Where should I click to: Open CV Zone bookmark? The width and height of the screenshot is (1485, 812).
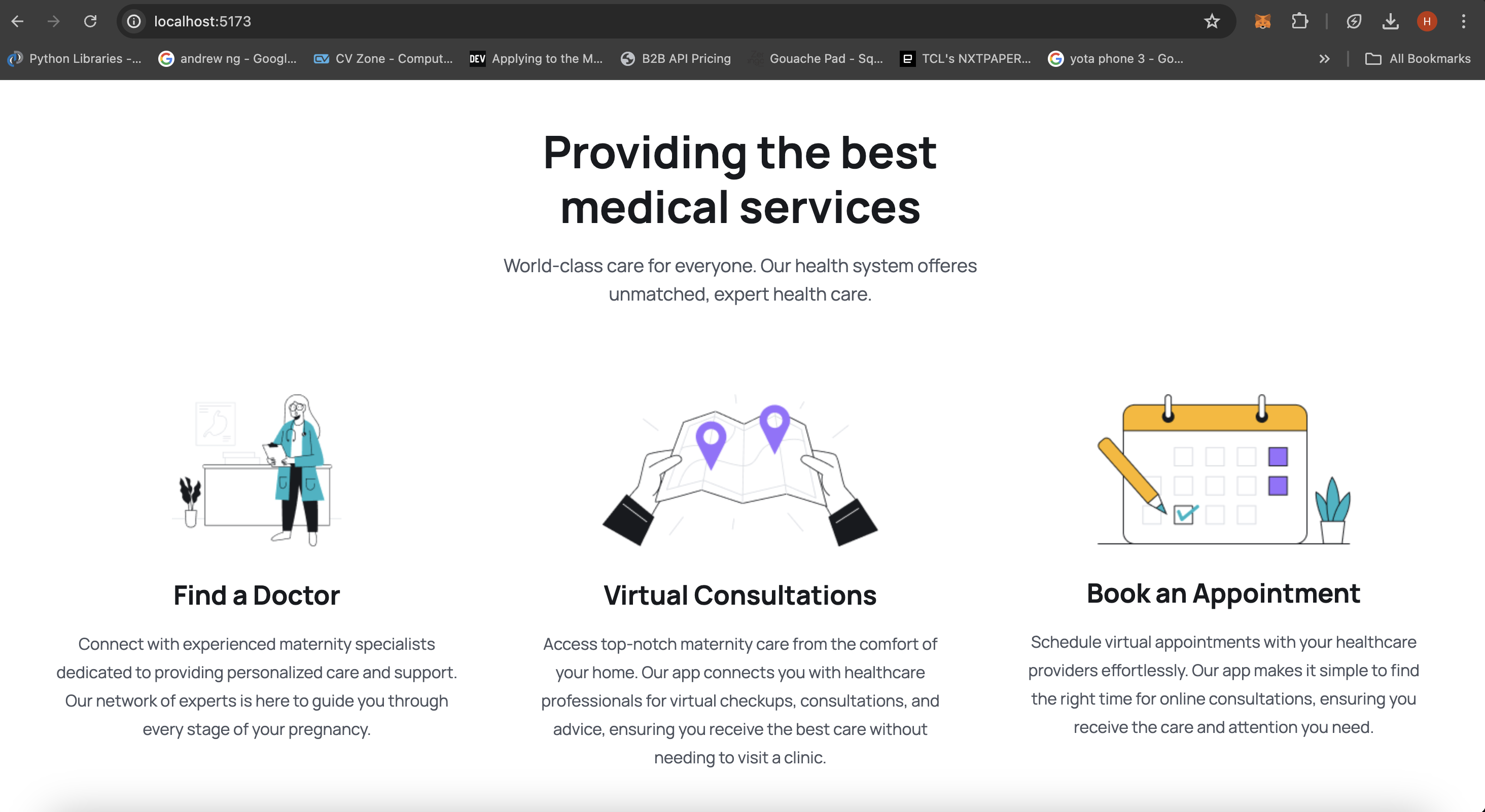tap(383, 59)
